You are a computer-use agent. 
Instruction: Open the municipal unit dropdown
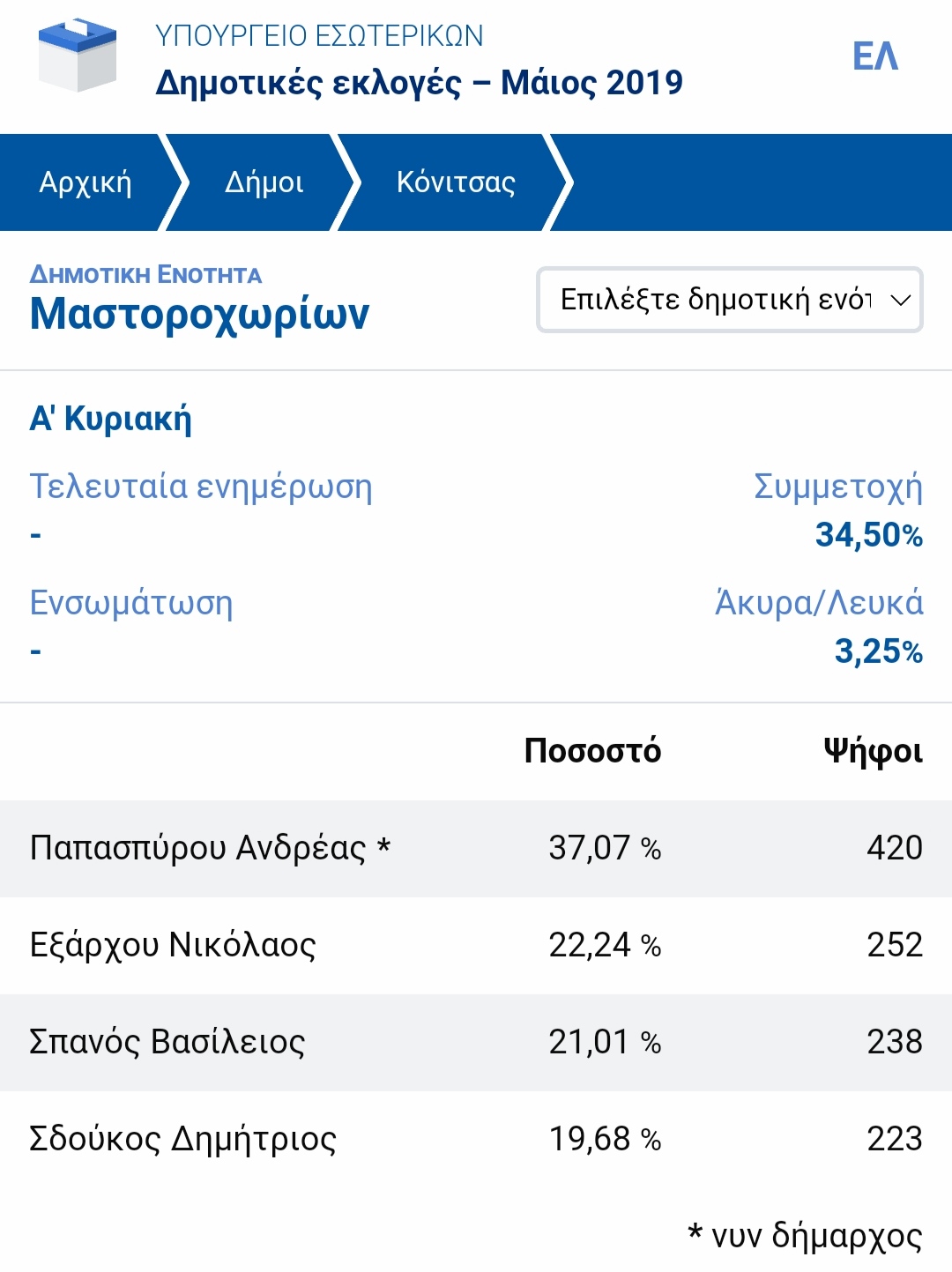(715, 300)
